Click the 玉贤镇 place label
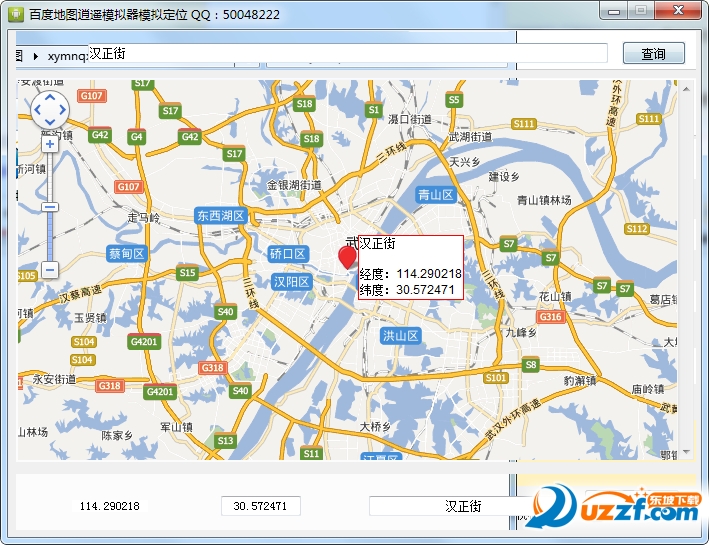 pyautogui.click(x=90, y=318)
